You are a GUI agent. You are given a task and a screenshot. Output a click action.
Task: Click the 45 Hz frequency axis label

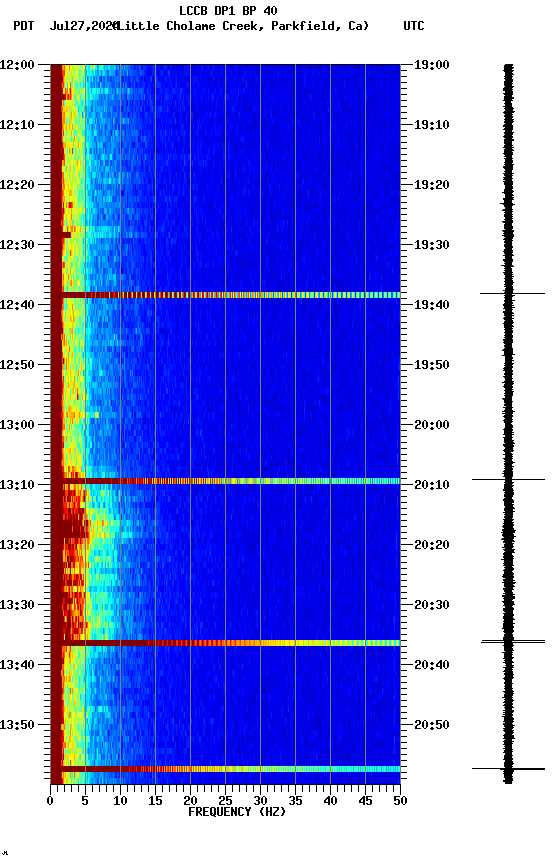[x=365, y=801]
